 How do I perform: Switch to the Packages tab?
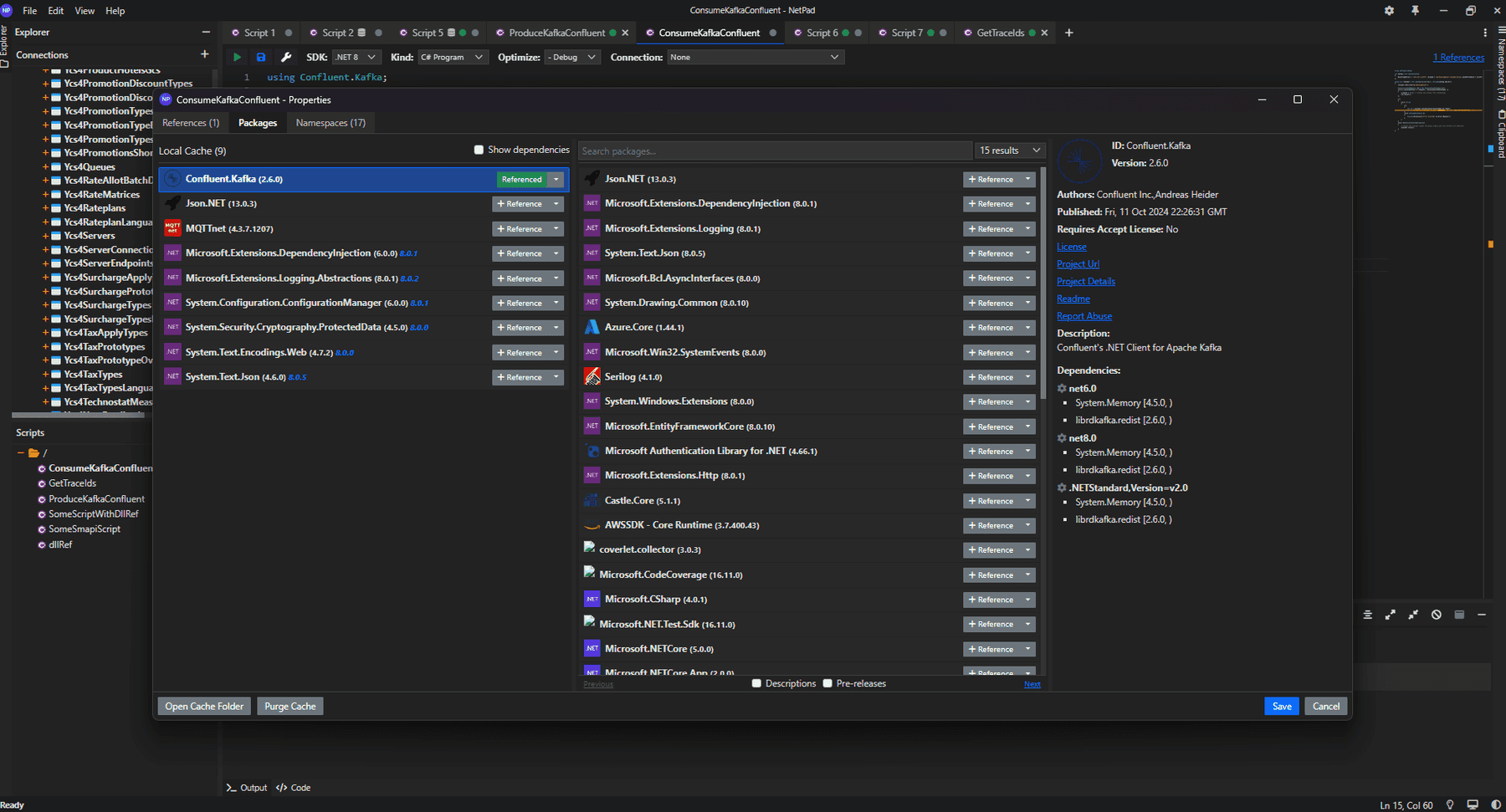pos(257,122)
